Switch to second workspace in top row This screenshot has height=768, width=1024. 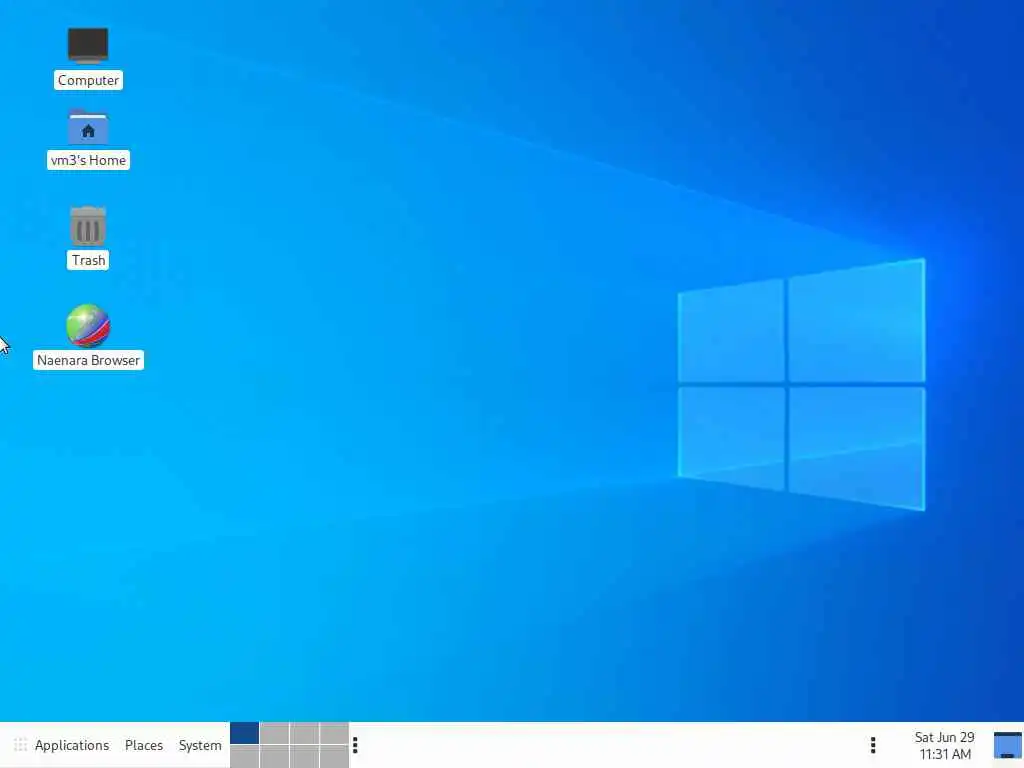click(274, 733)
